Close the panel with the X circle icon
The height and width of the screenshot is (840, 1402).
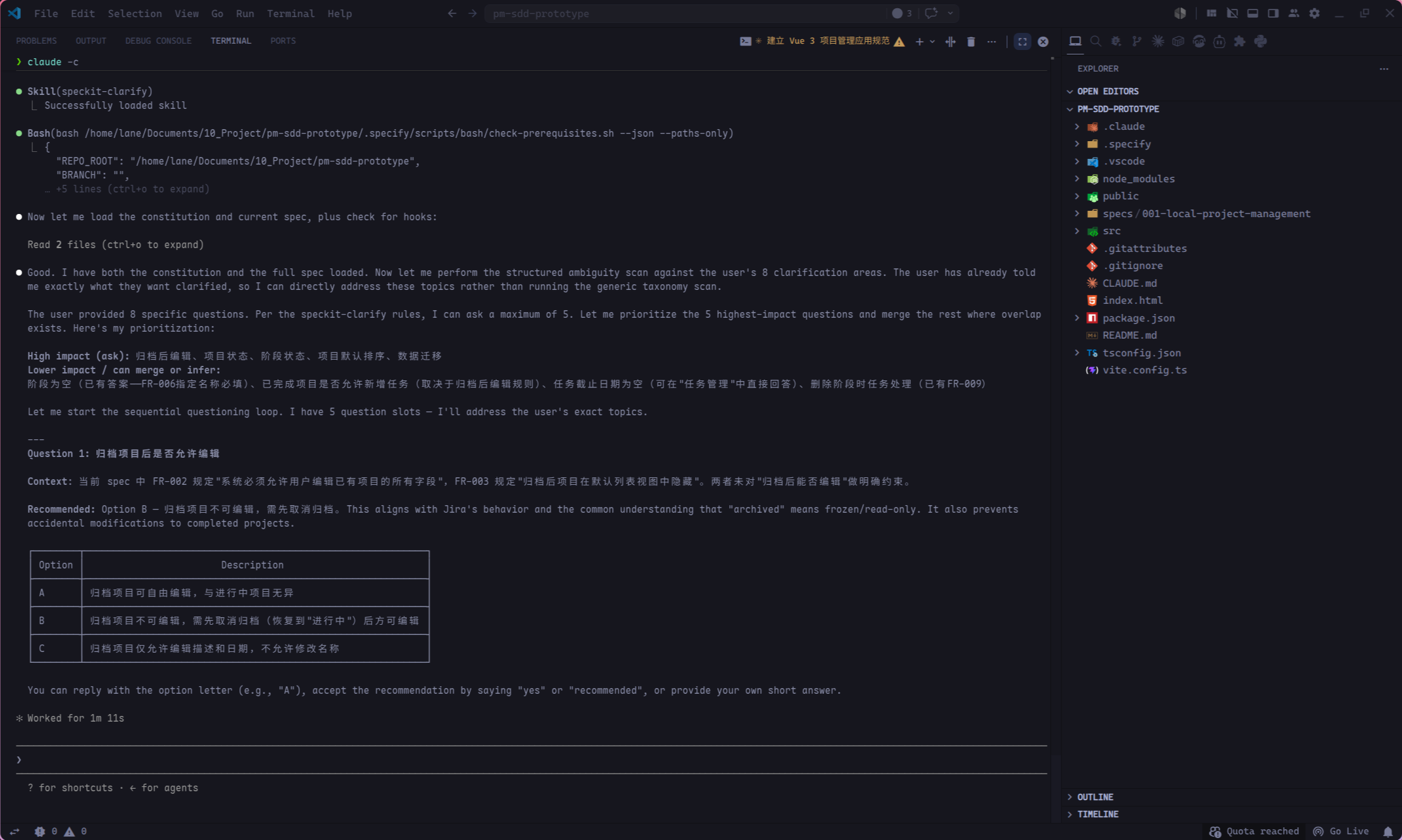click(x=1043, y=41)
